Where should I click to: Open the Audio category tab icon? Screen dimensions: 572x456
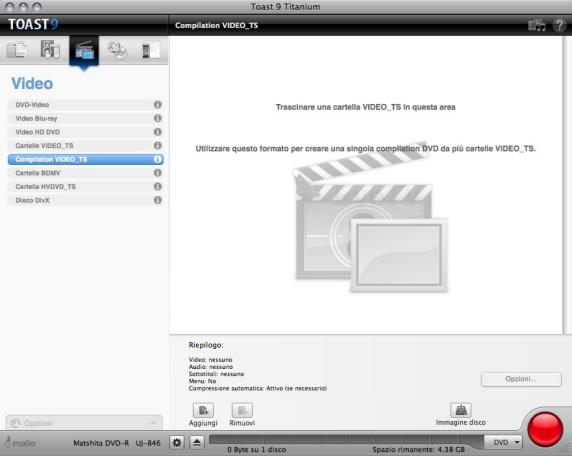point(50,50)
